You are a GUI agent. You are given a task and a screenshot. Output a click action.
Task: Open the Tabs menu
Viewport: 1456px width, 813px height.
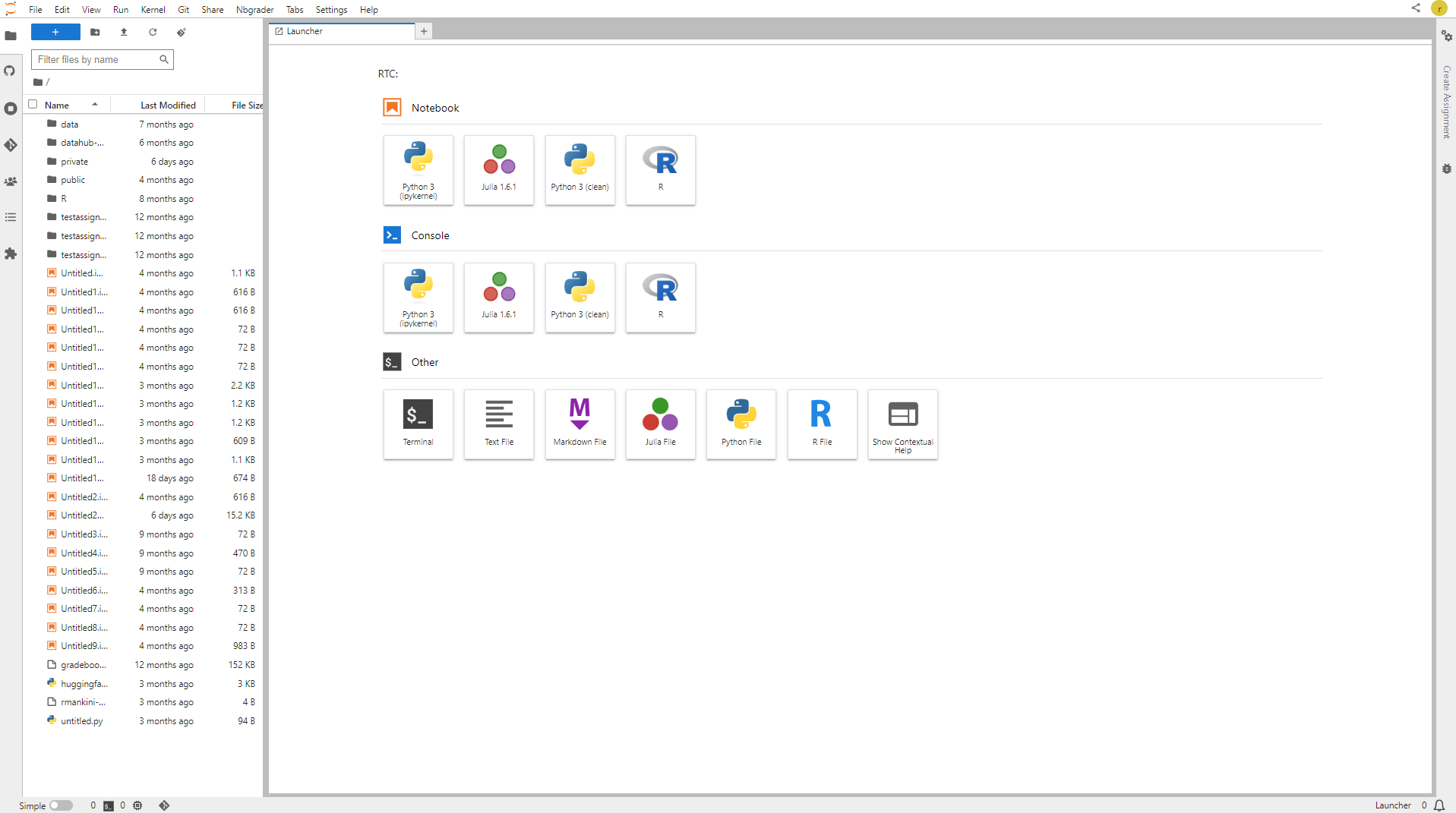[x=295, y=10]
